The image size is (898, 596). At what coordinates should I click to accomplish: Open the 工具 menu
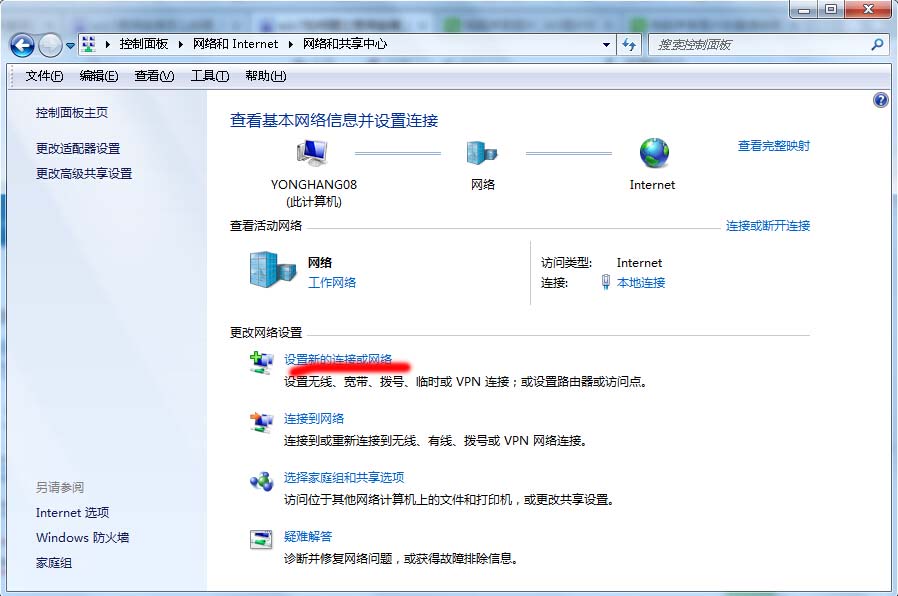[x=212, y=75]
